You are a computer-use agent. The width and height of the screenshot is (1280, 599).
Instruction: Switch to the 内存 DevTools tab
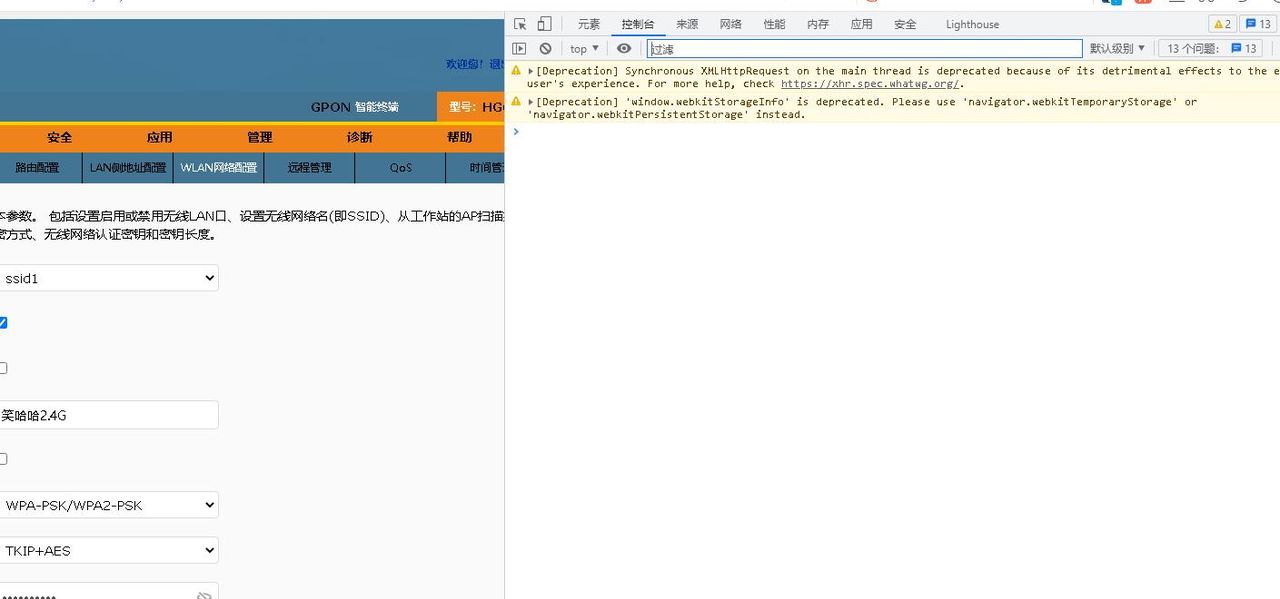click(x=818, y=24)
